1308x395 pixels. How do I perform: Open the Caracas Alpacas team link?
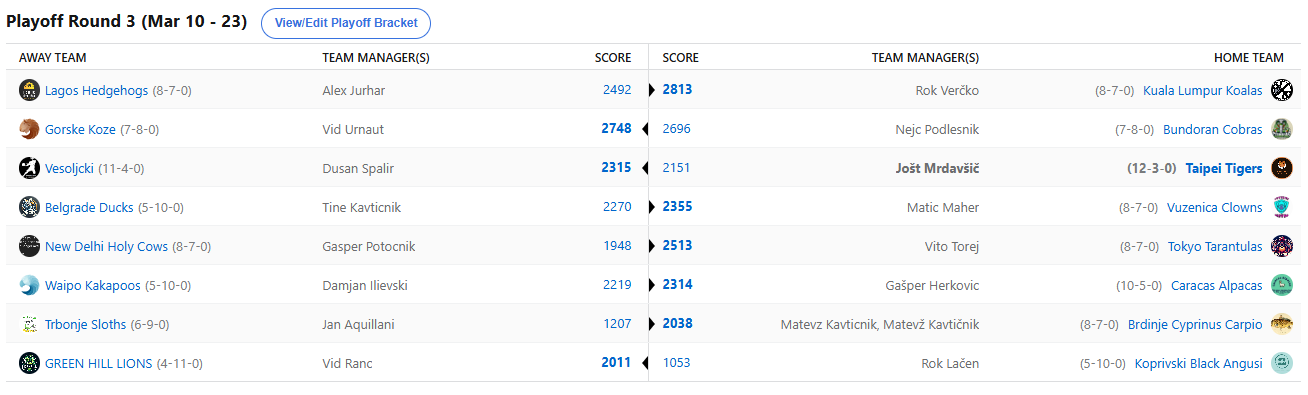click(1217, 285)
